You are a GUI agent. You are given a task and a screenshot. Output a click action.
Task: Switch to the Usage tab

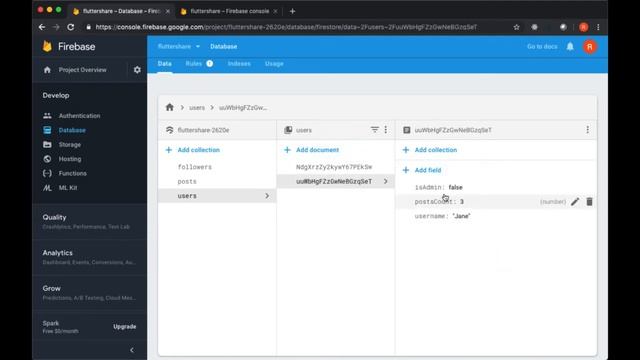click(274, 64)
